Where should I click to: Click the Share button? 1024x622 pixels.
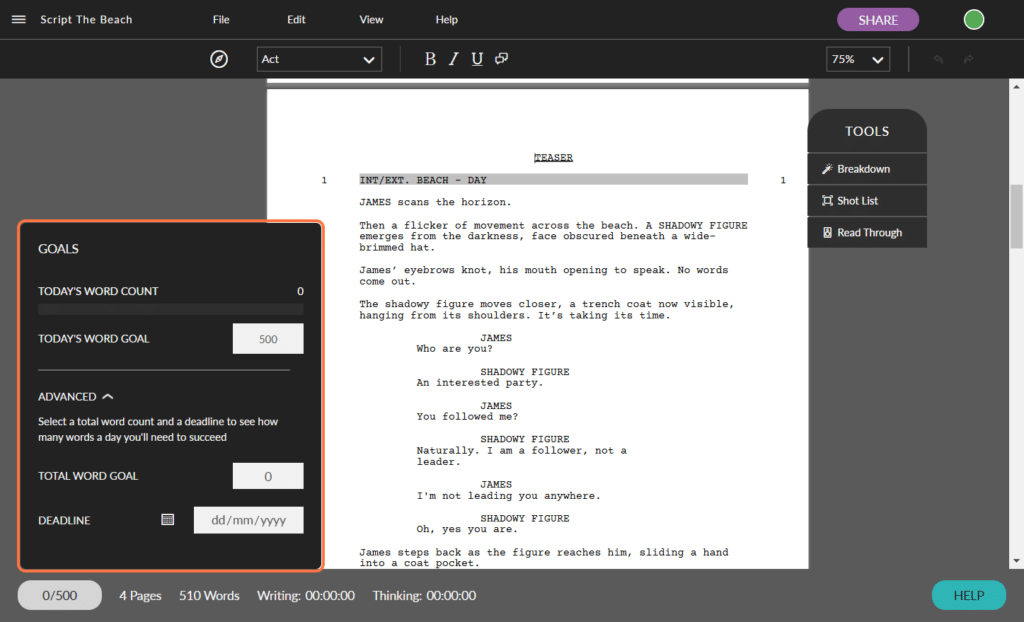click(x=878, y=20)
